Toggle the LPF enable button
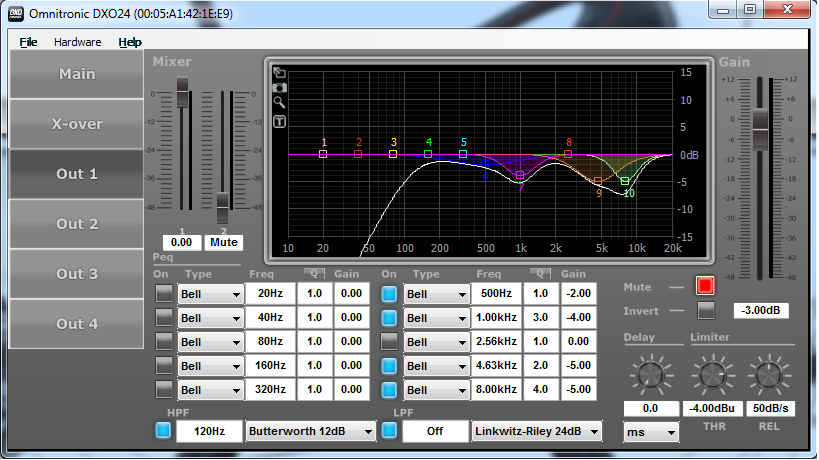 [x=389, y=431]
